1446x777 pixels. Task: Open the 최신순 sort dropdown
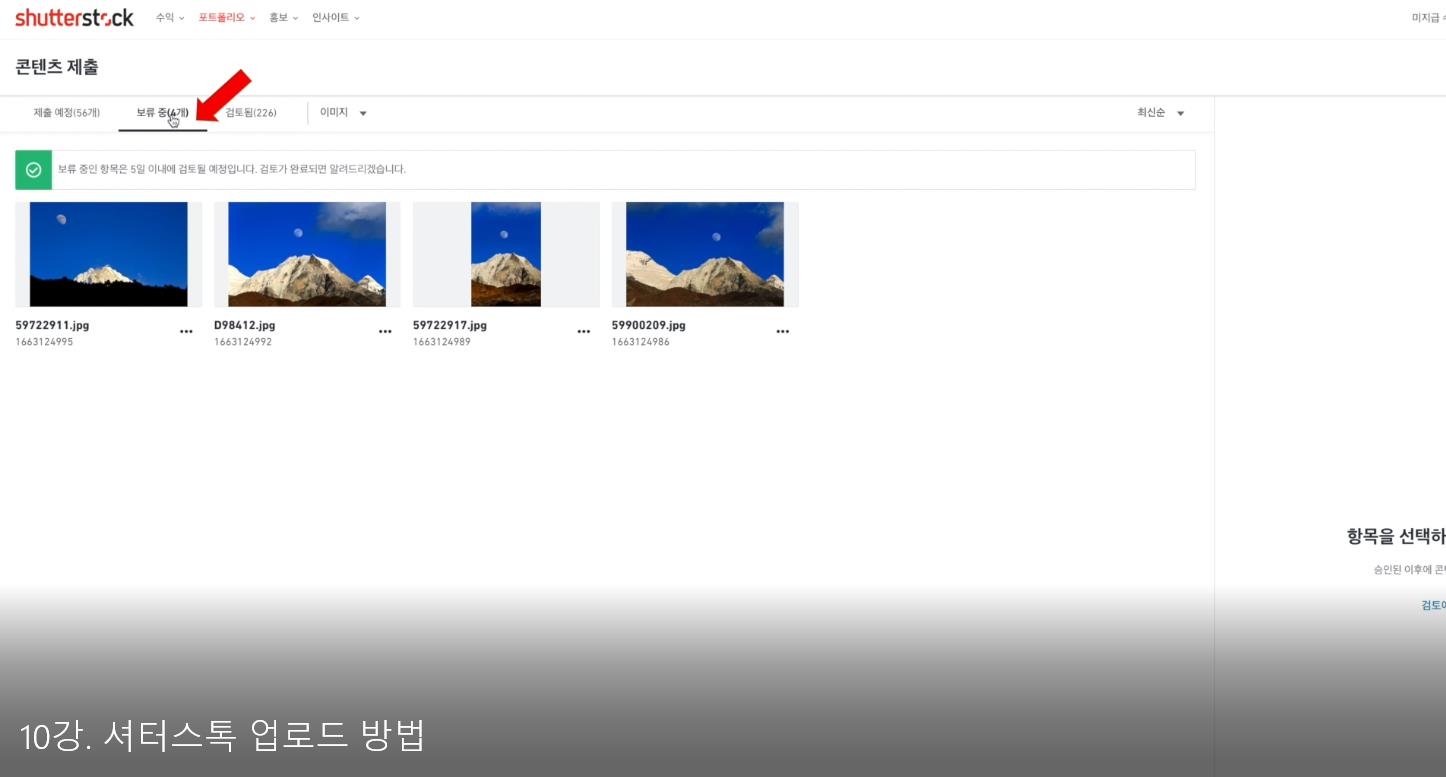click(x=1160, y=113)
